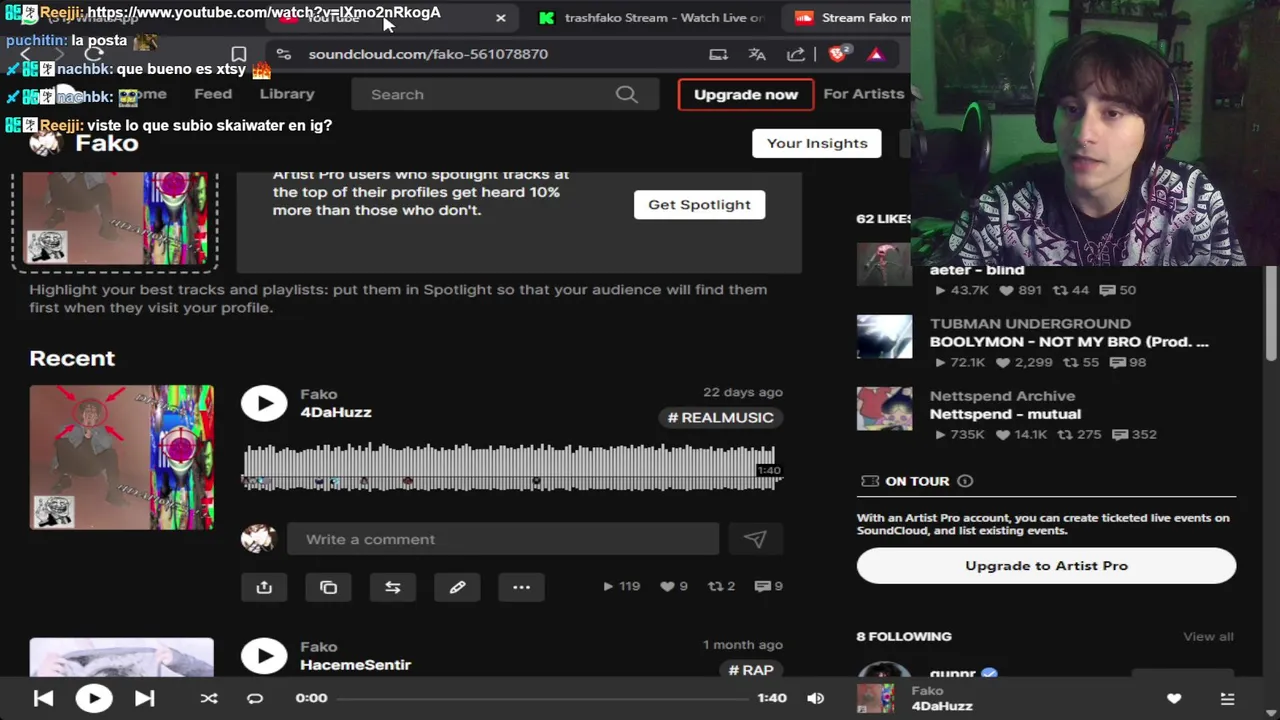Seek within the 4DaHuzz waveform
This screenshot has width=1280, height=720.
pyautogui.click(x=512, y=466)
